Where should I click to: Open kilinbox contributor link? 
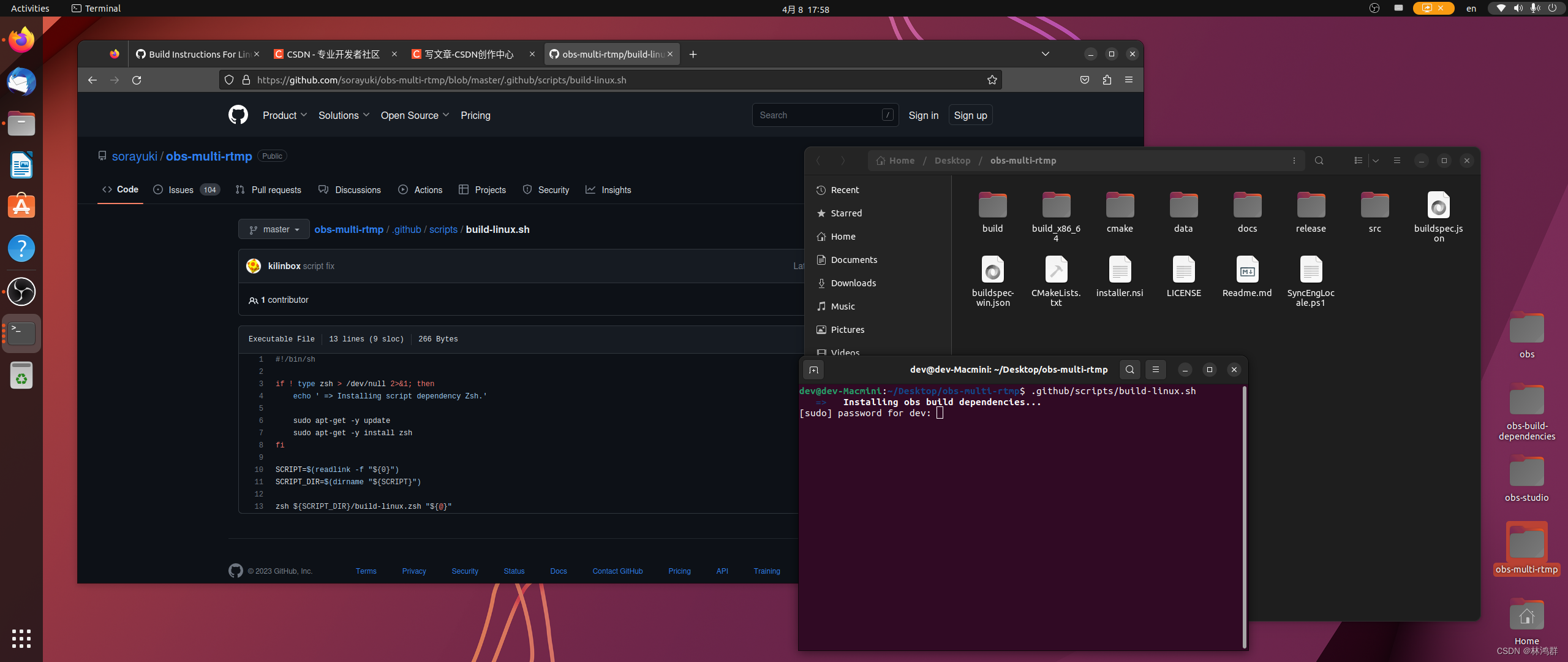(284, 266)
